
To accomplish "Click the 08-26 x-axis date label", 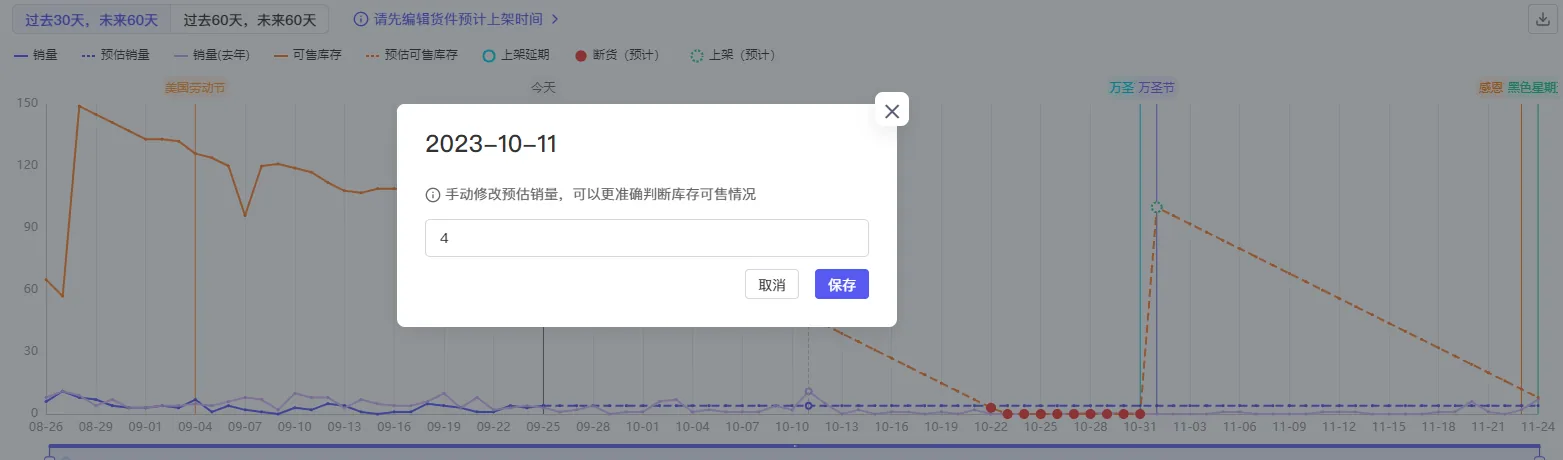I will click(x=46, y=427).
